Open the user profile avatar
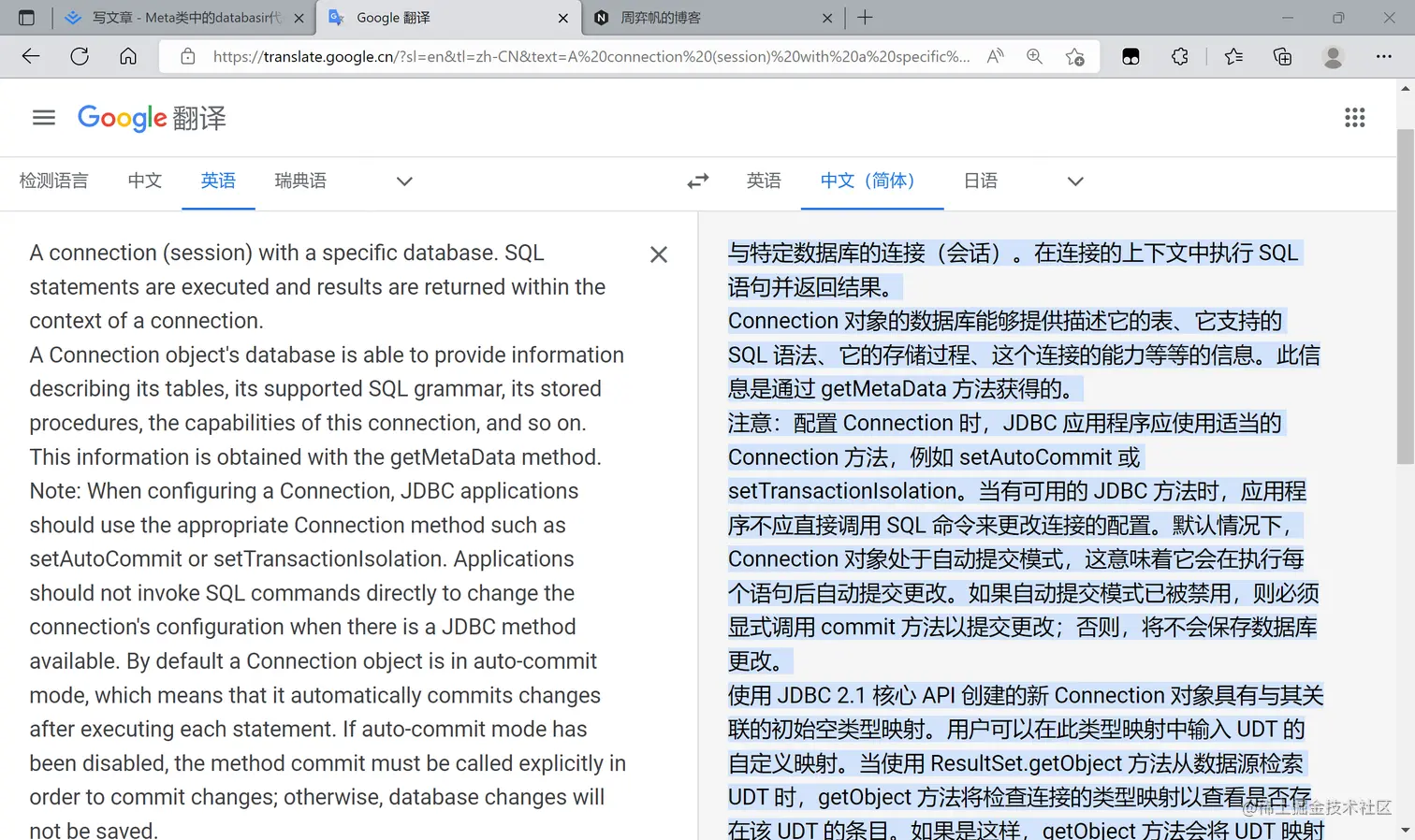Screen dimensions: 1415x840 click(1334, 56)
